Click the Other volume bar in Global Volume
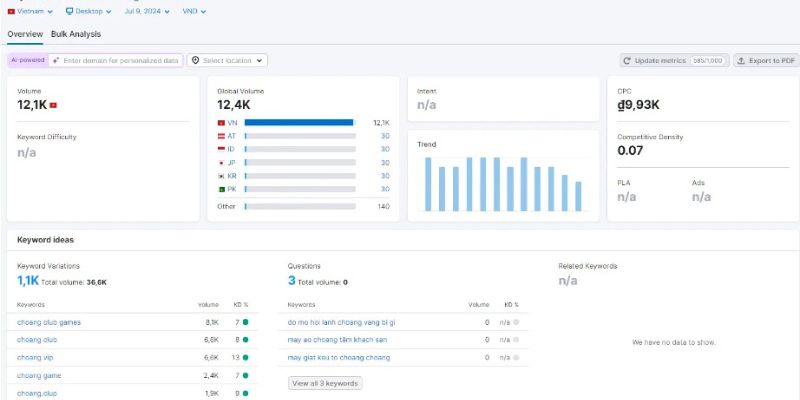Screen dimensions: 800x400 [300, 206]
